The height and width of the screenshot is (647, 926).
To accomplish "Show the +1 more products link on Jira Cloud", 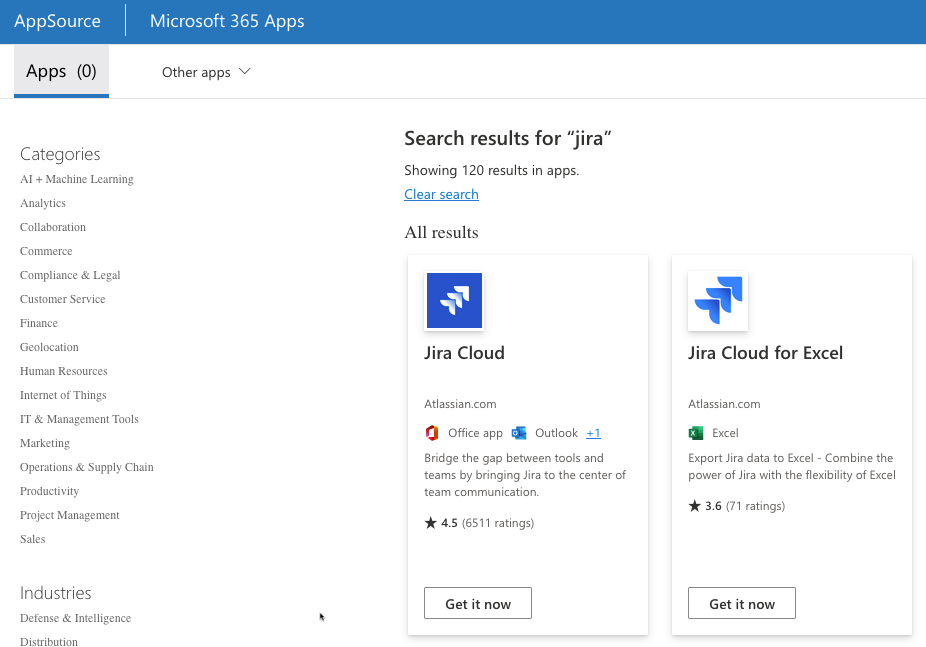I will pos(593,433).
